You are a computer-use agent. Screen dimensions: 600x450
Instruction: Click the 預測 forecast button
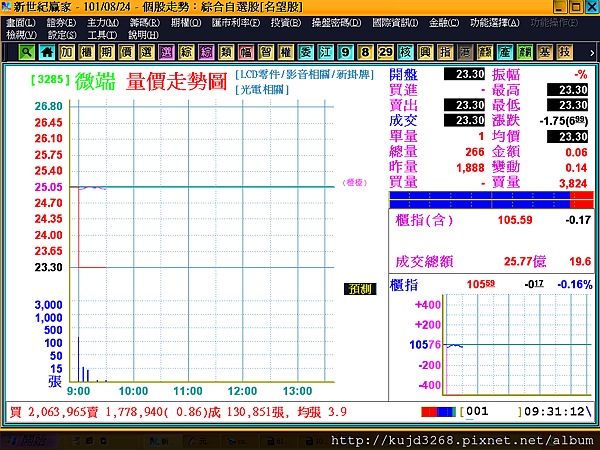(x=360, y=289)
